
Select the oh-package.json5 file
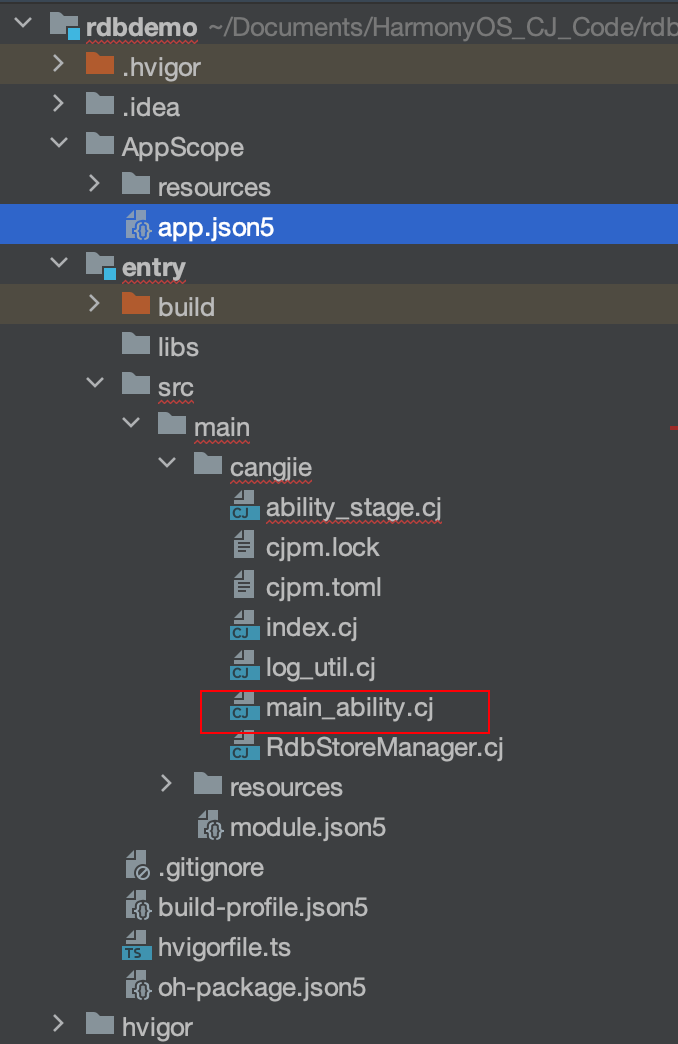pyautogui.click(x=262, y=988)
